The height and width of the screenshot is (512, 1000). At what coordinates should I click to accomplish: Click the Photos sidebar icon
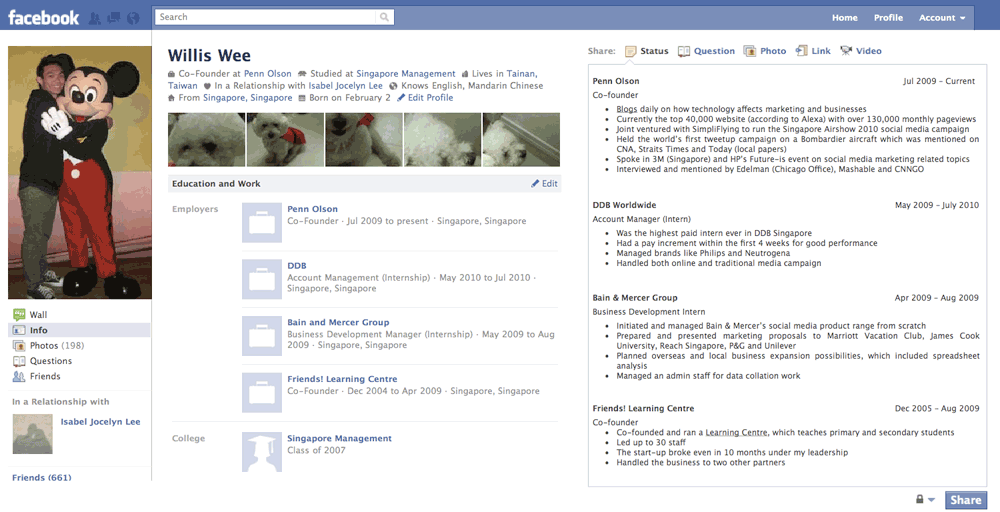coord(19,346)
